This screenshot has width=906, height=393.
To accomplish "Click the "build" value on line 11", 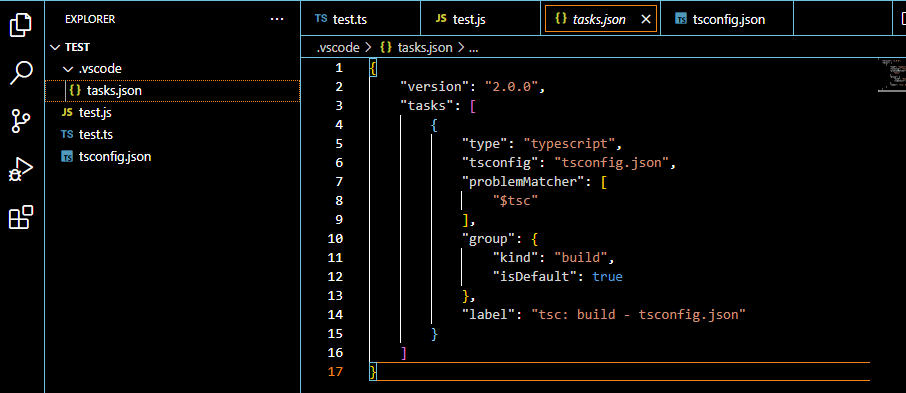I will 581,258.
